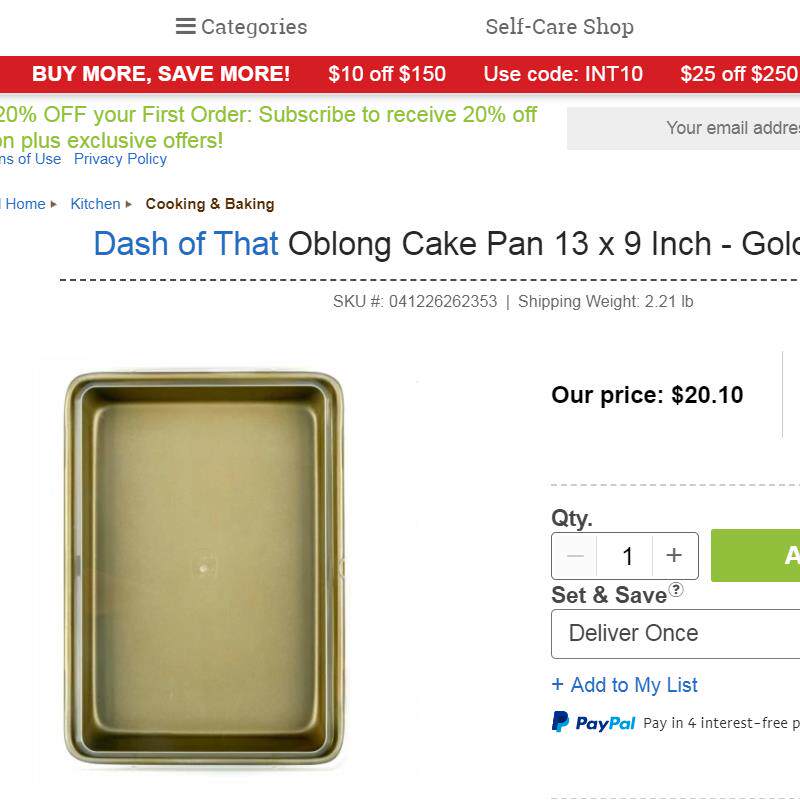Go to the Kitchen breadcrumb link
Image resolution: width=800 pixels, height=800 pixels.
(x=95, y=204)
